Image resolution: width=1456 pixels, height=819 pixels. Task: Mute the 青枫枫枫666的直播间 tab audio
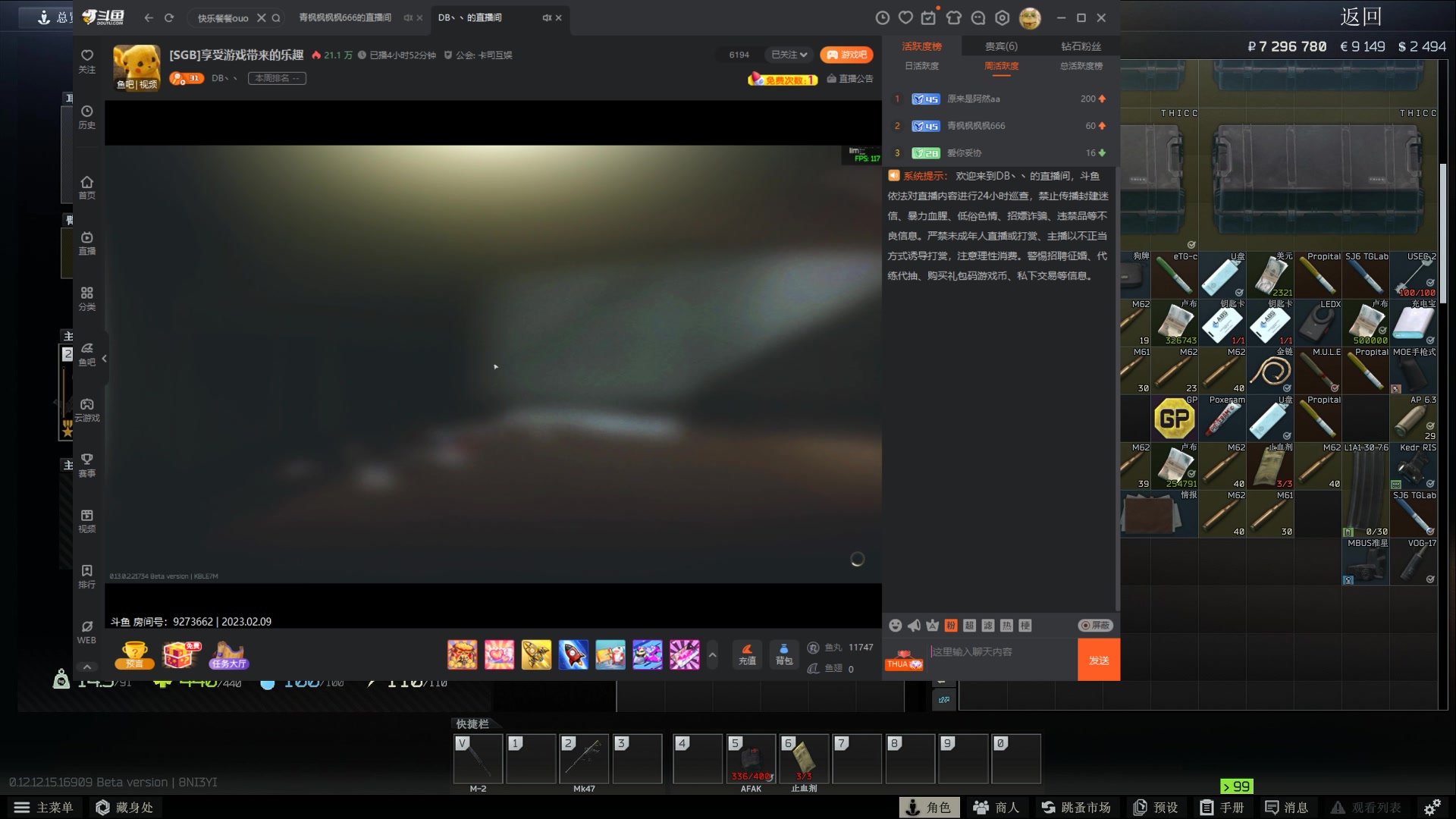click(x=408, y=17)
